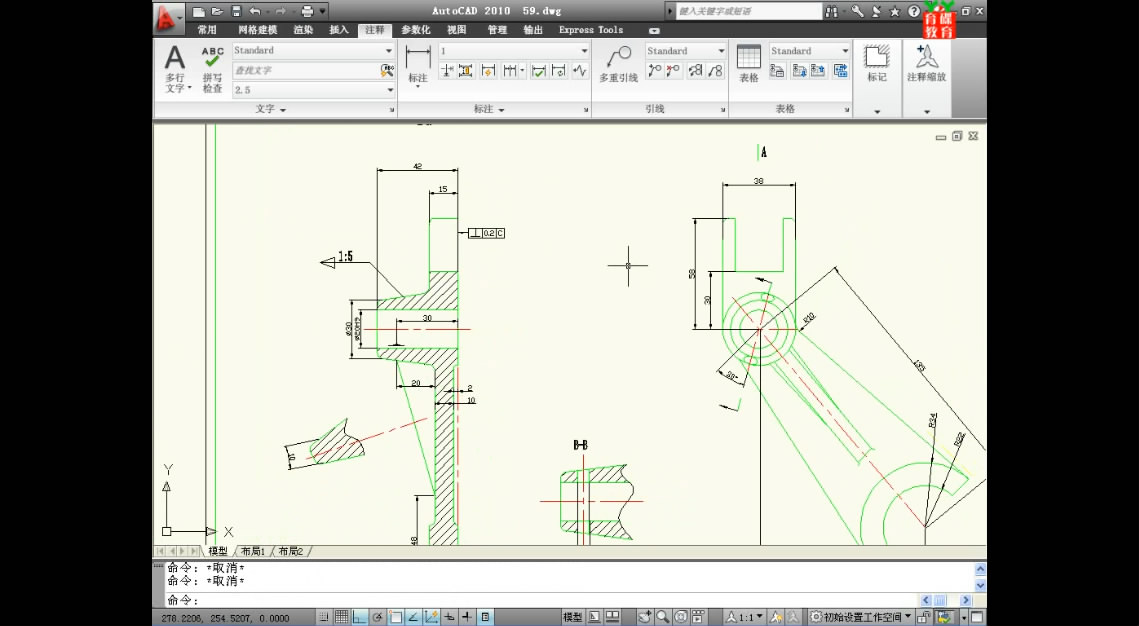Click the pan hand icon in status bar
This screenshot has height=626, width=1139.
click(645, 617)
